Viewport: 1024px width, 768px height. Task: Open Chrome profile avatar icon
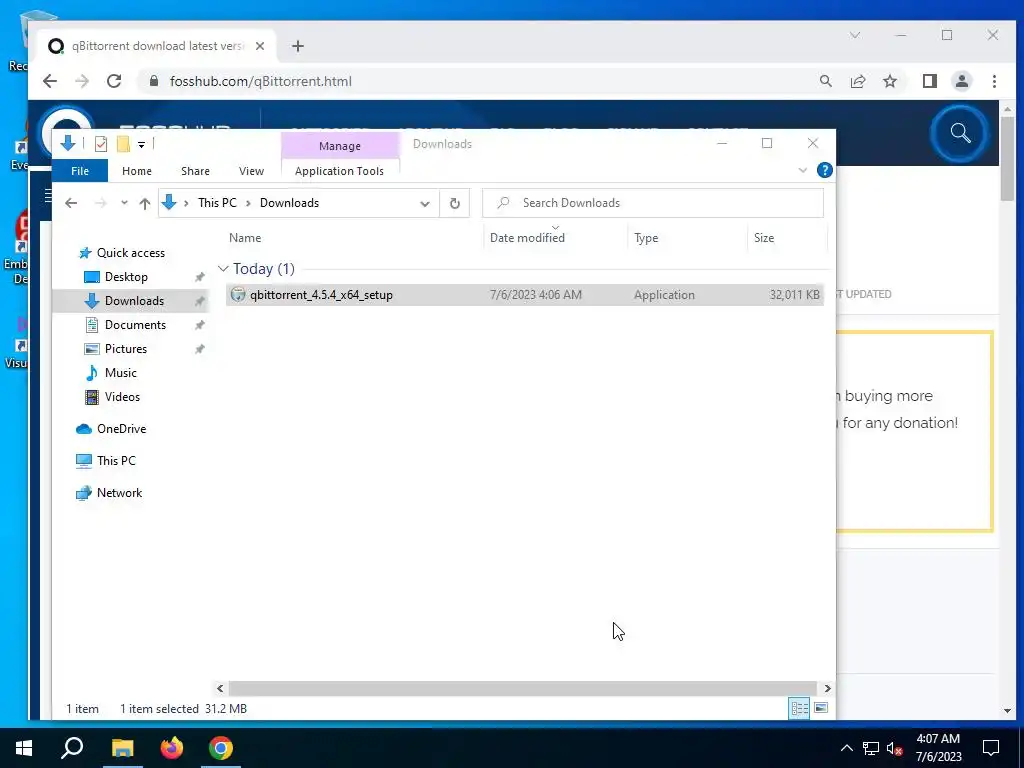[961, 81]
